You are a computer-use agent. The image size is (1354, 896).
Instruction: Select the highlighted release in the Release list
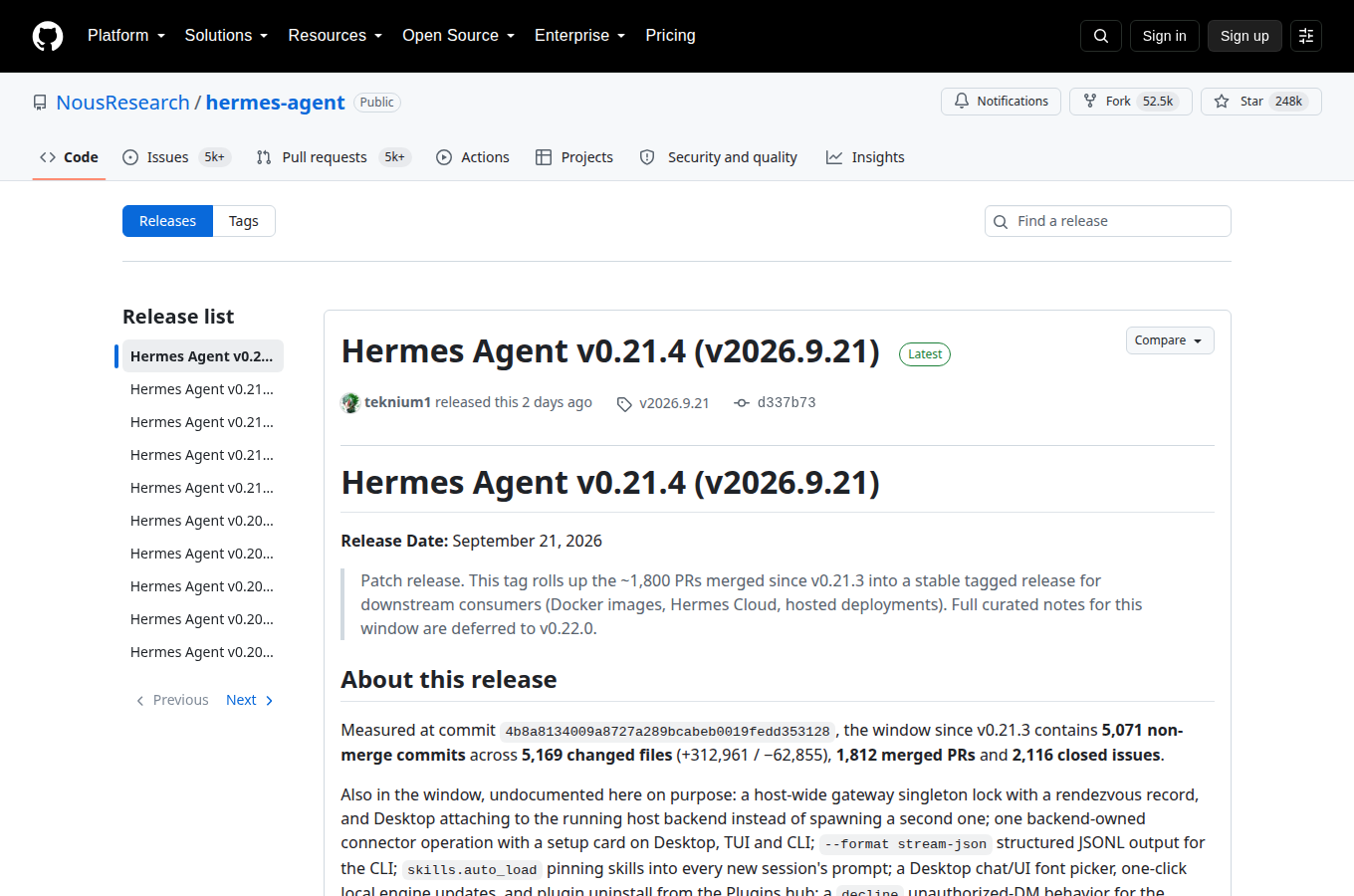point(202,356)
